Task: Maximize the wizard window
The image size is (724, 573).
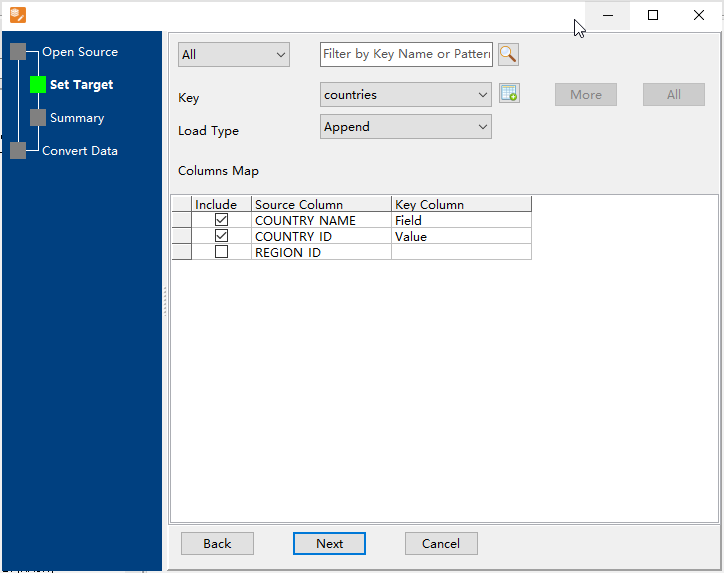Action: (653, 15)
